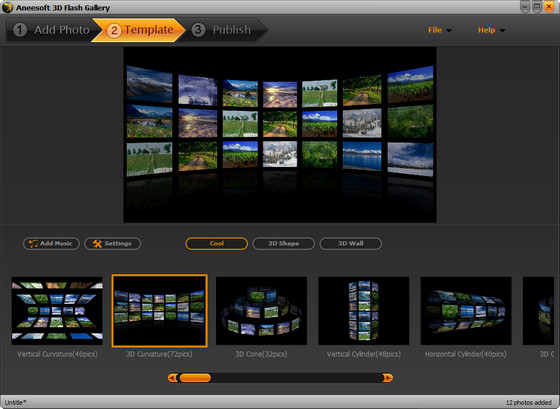This screenshot has width=560, height=409.
Task: Select the Cool template category
Action: point(216,244)
